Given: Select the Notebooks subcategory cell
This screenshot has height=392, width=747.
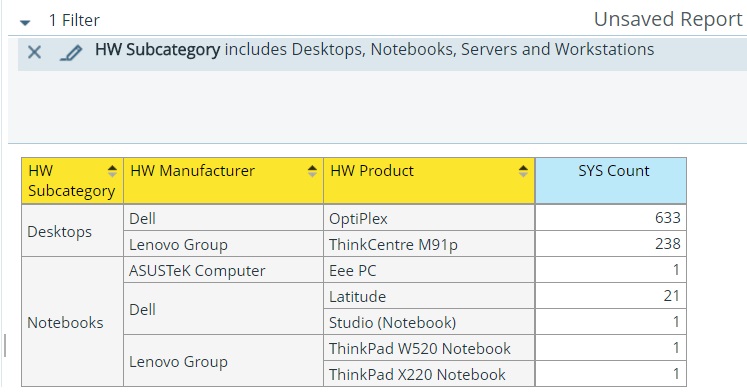Looking at the screenshot, I should (72, 322).
